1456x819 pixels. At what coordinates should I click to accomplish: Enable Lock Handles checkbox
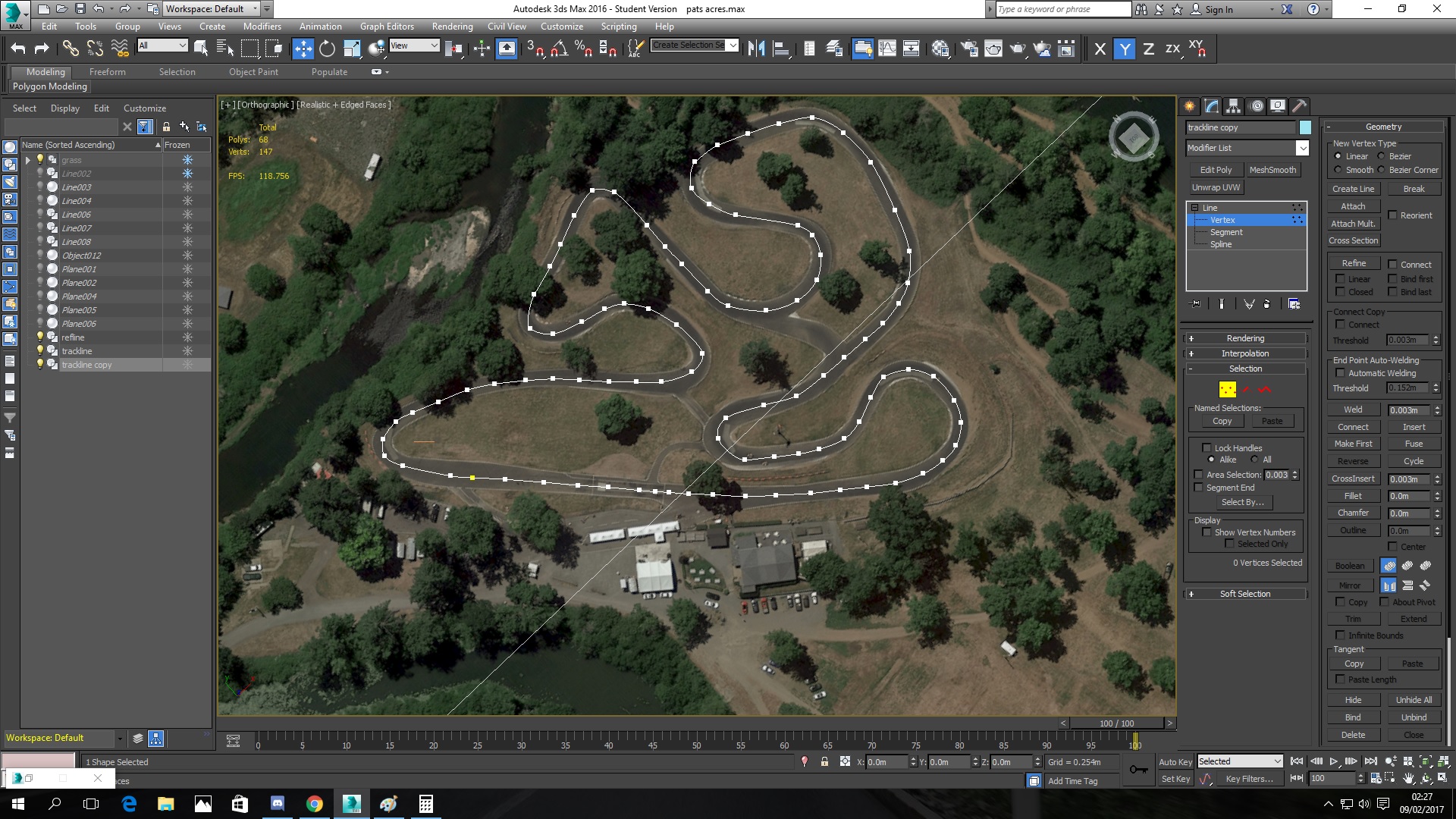click(x=1207, y=447)
